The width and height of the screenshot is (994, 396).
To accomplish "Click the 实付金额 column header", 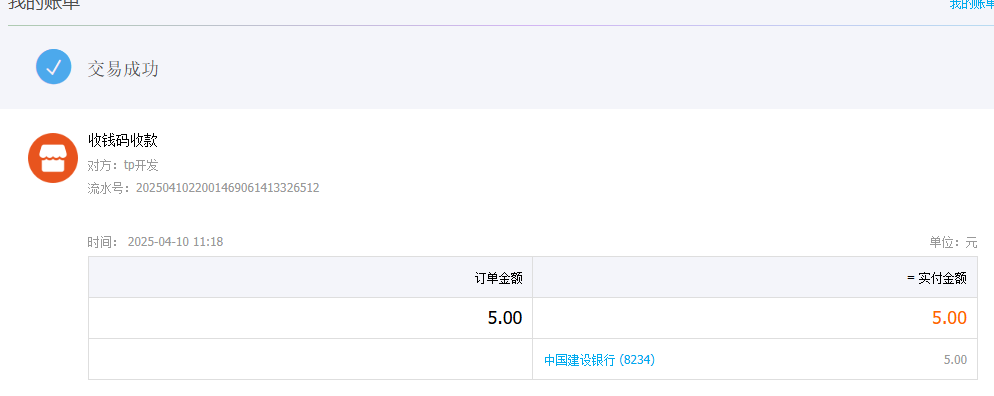I will [x=937, y=278].
